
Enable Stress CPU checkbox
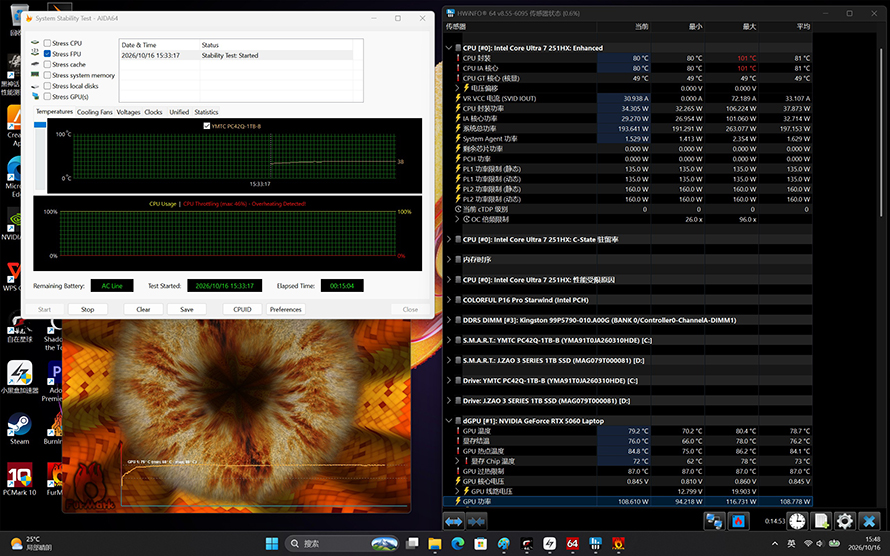[48, 43]
